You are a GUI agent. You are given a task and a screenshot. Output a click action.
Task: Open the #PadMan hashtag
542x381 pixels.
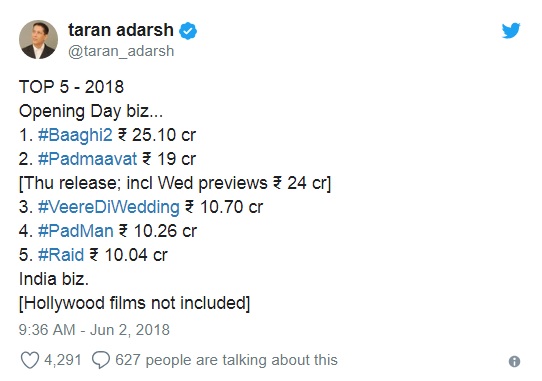(76, 231)
